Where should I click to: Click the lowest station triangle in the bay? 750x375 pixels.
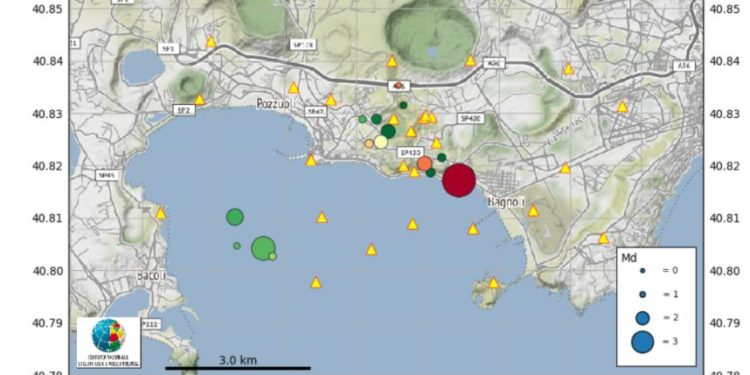coord(316,283)
